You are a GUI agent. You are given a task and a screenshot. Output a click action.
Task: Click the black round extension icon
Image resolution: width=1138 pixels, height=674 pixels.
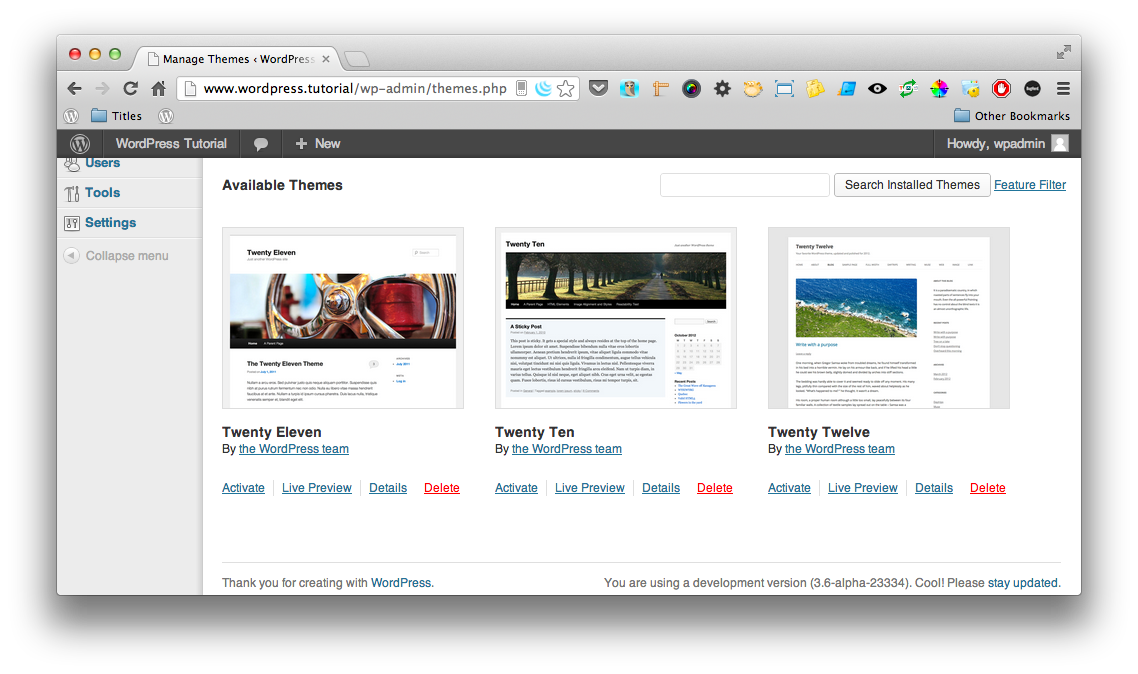1032,89
